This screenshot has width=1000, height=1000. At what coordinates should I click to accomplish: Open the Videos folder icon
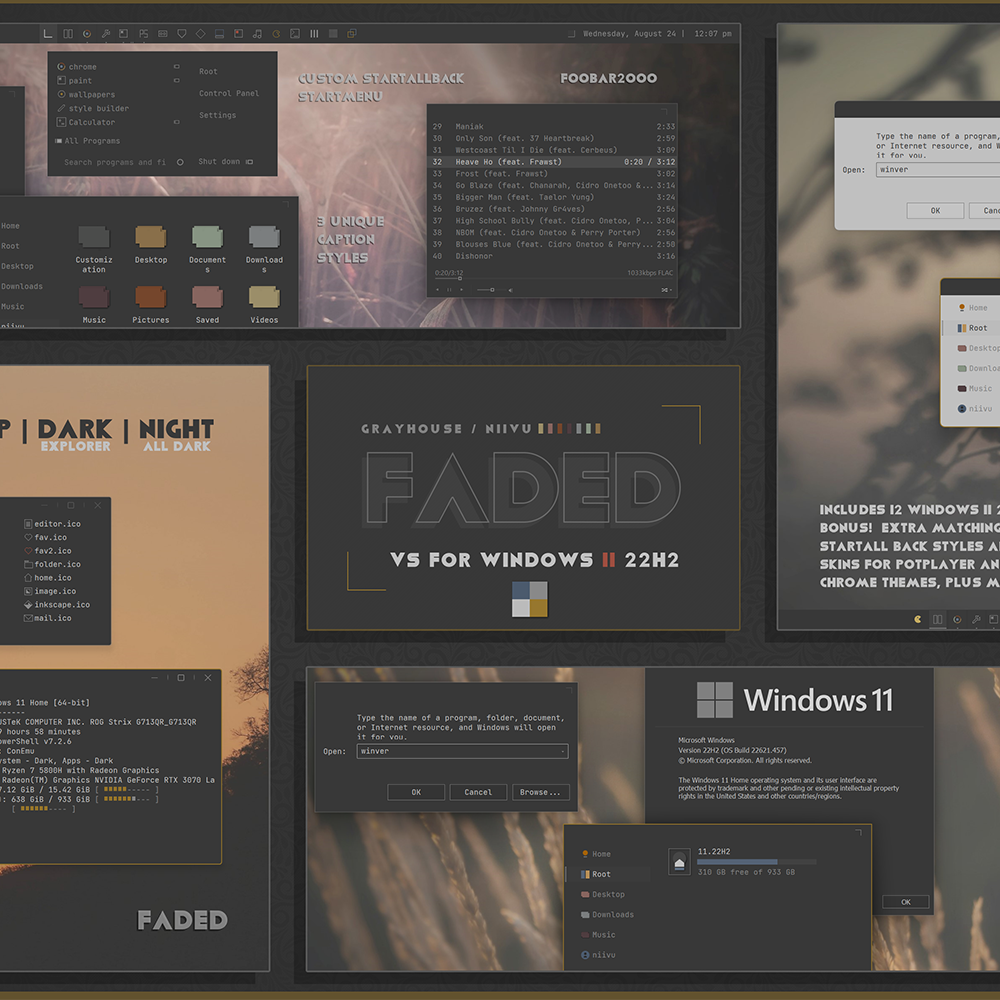[264, 298]
